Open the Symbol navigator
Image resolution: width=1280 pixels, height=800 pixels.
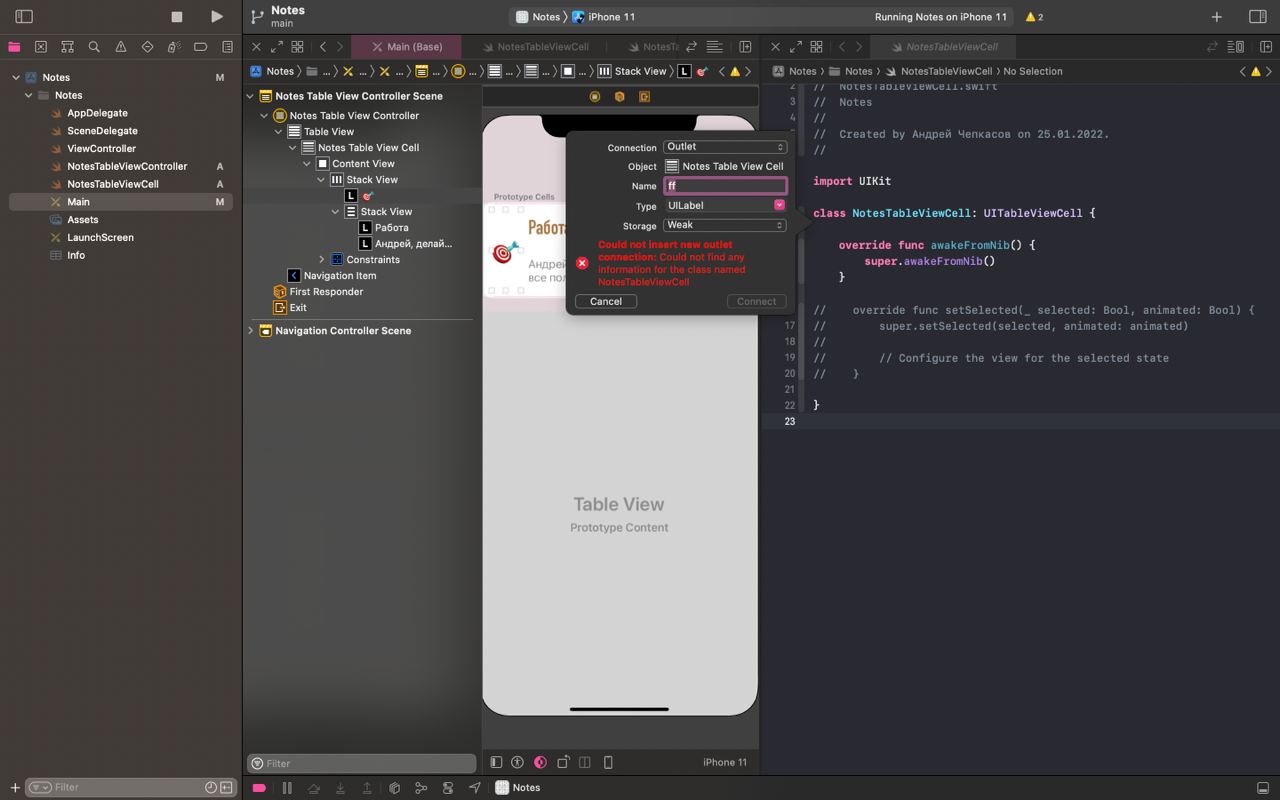point(67,47)
